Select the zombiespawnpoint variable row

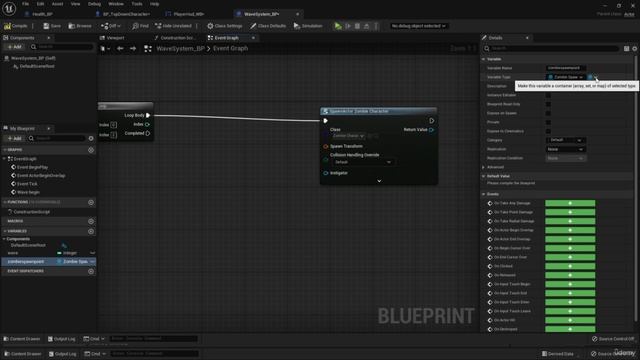[x=49, y=262]
